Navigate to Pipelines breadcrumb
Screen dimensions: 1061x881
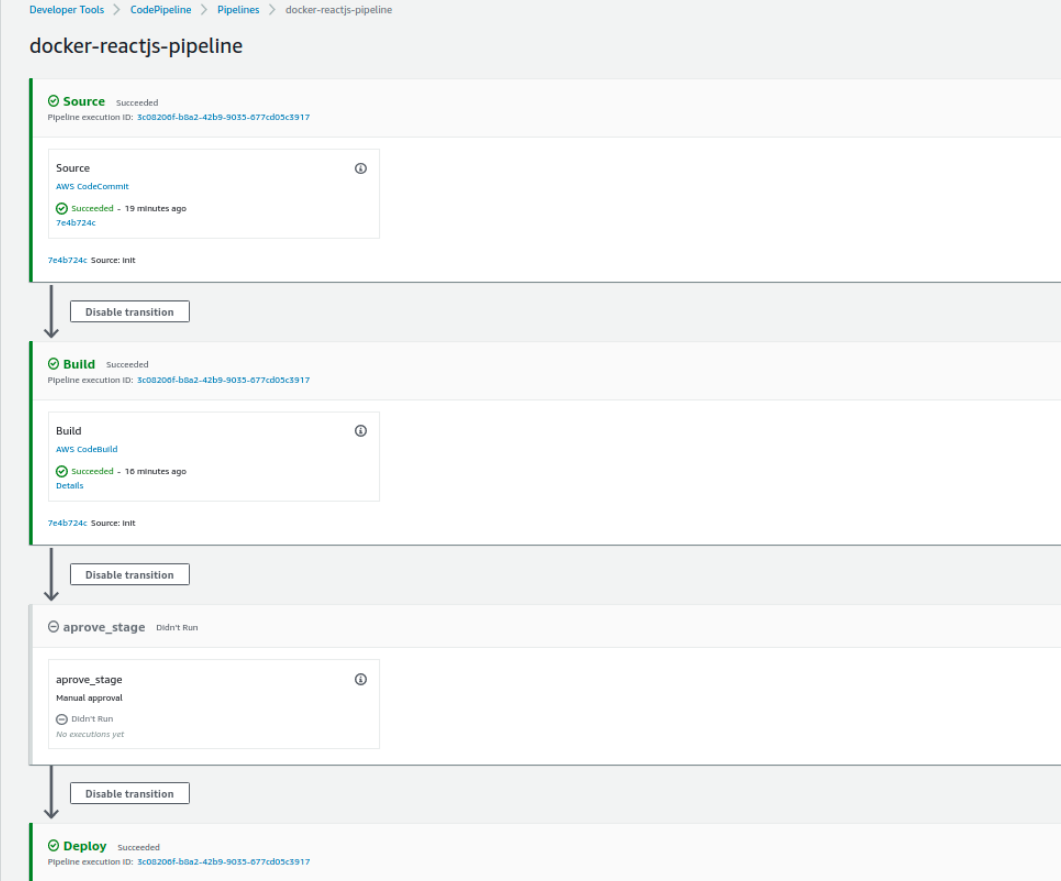point(238,10)
